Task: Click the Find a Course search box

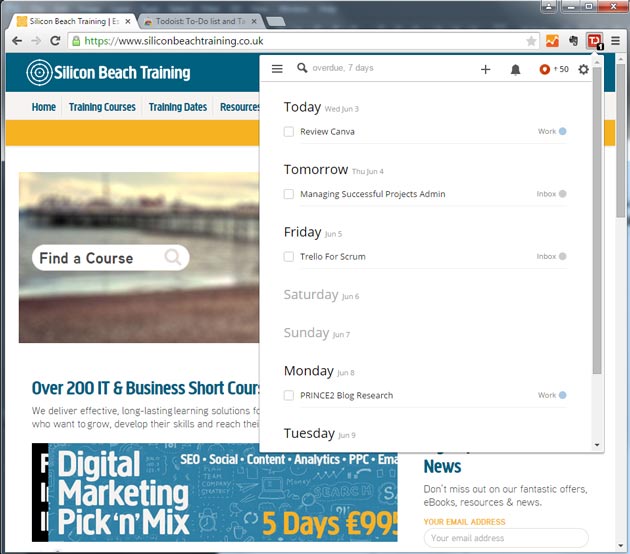Action: pos(100,258)
